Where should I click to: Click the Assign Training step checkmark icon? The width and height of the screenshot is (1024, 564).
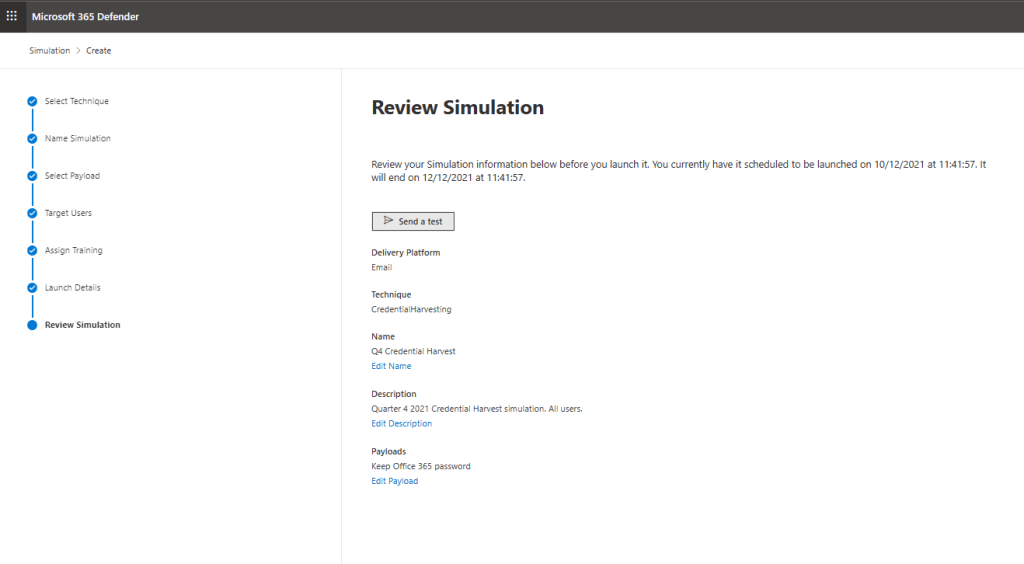tap(33, 250)
